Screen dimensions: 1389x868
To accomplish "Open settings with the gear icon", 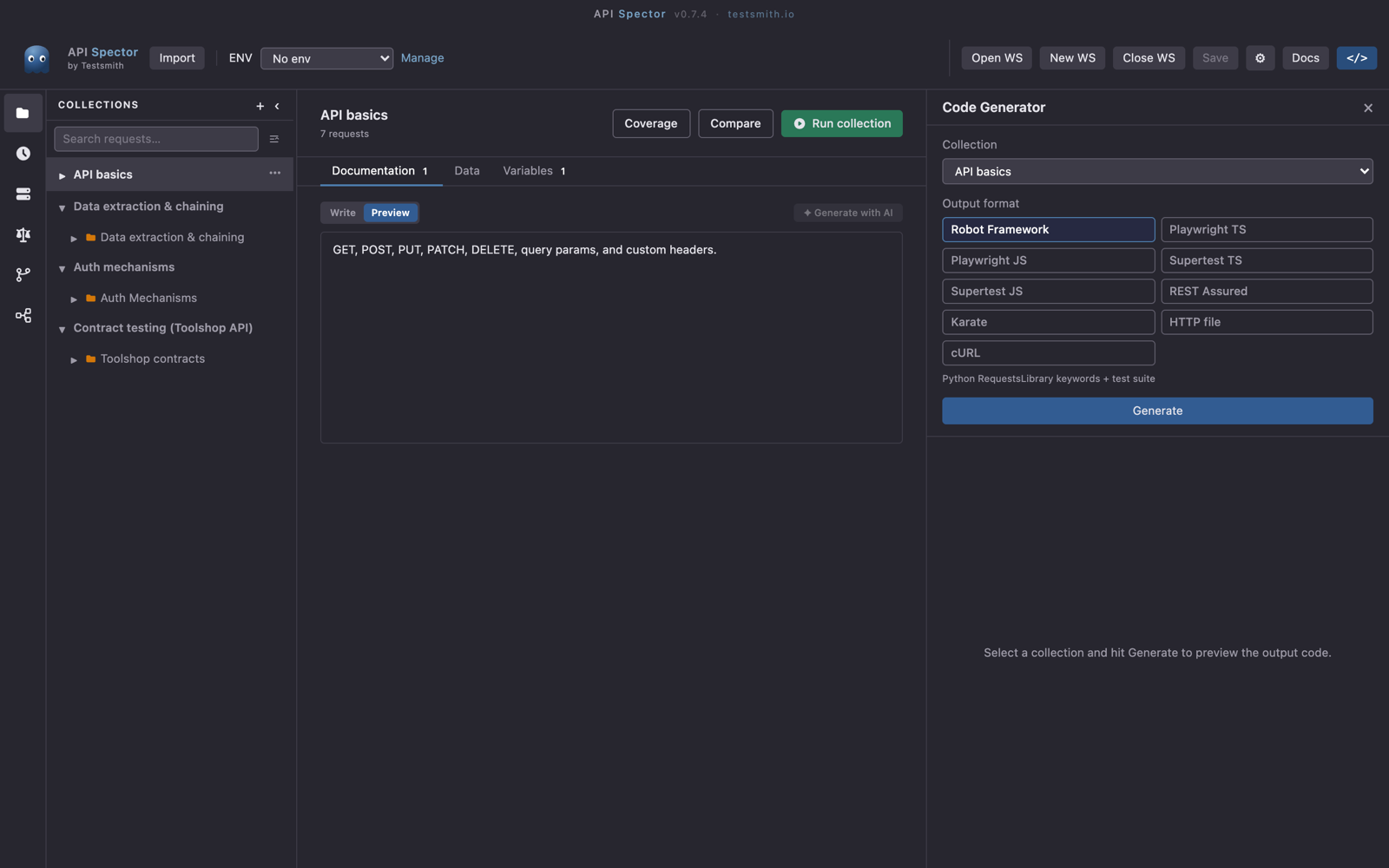I will tap(1260, 58).
